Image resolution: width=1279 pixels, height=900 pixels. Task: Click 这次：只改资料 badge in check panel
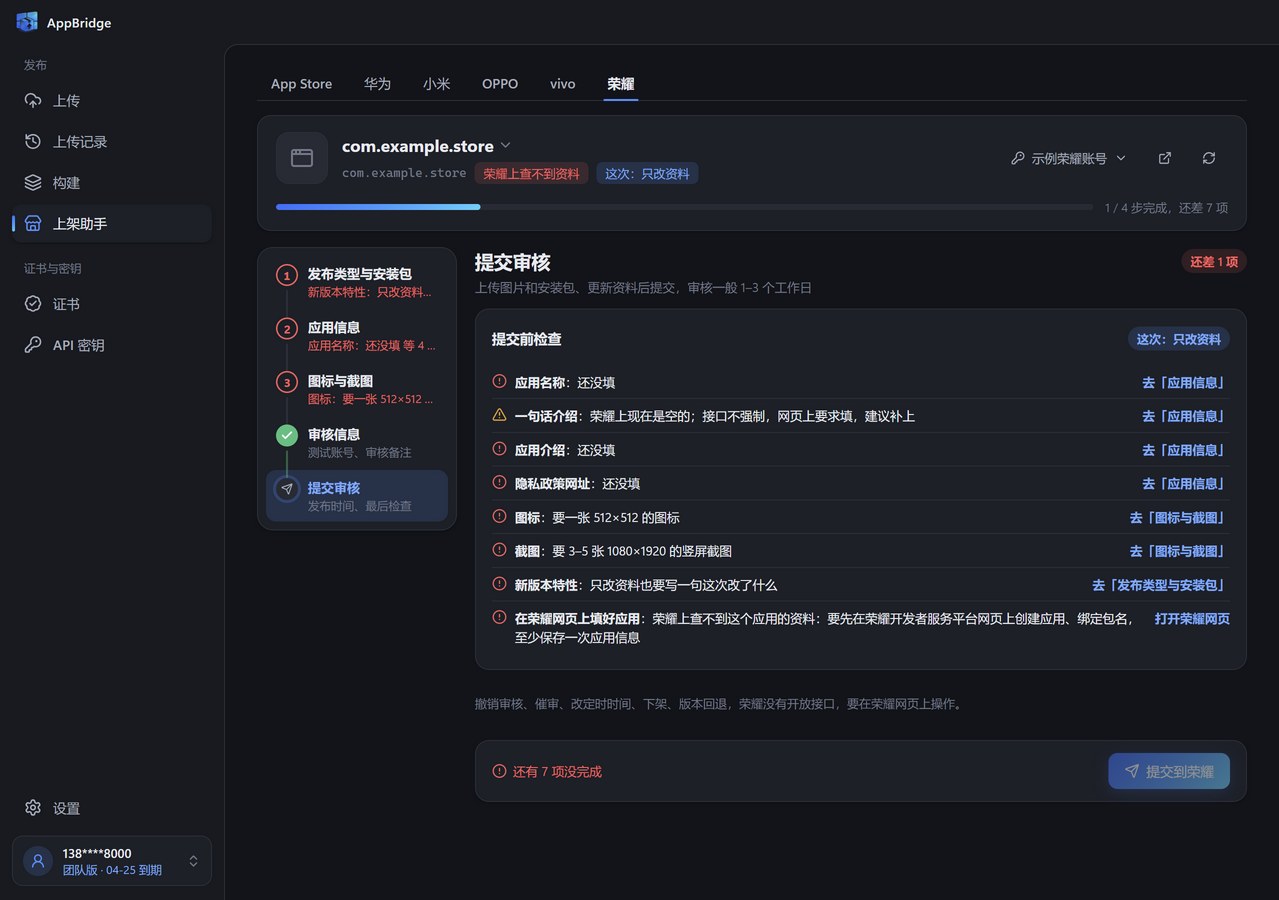(x=1178, y=339)
